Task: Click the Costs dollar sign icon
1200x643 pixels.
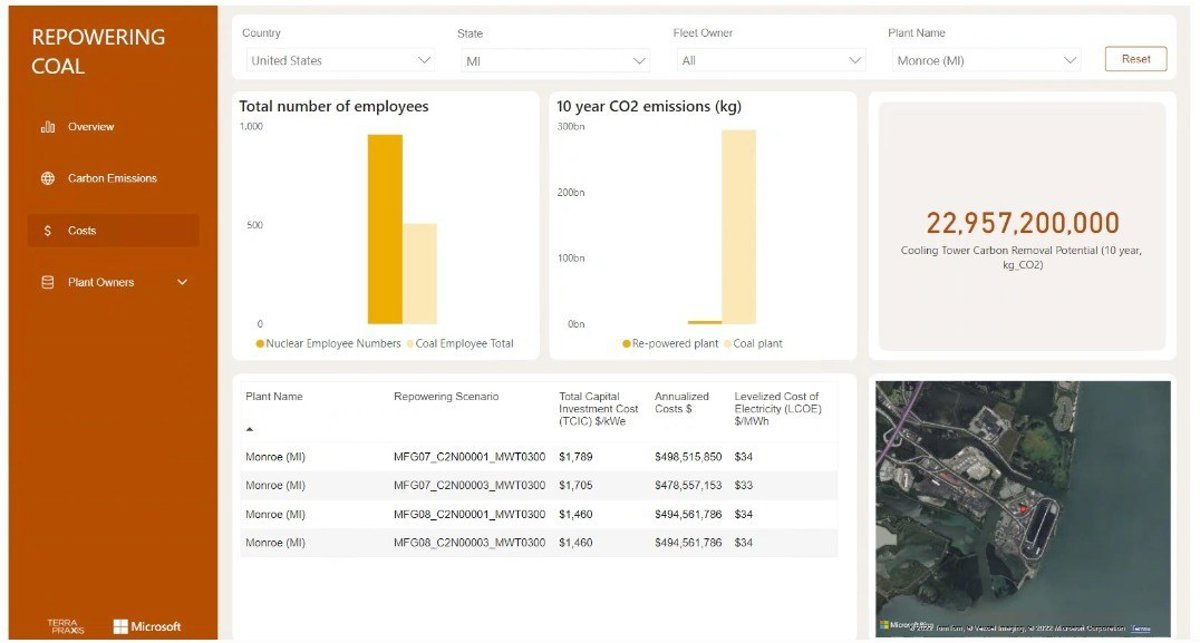Action: (x=47, y=231)
